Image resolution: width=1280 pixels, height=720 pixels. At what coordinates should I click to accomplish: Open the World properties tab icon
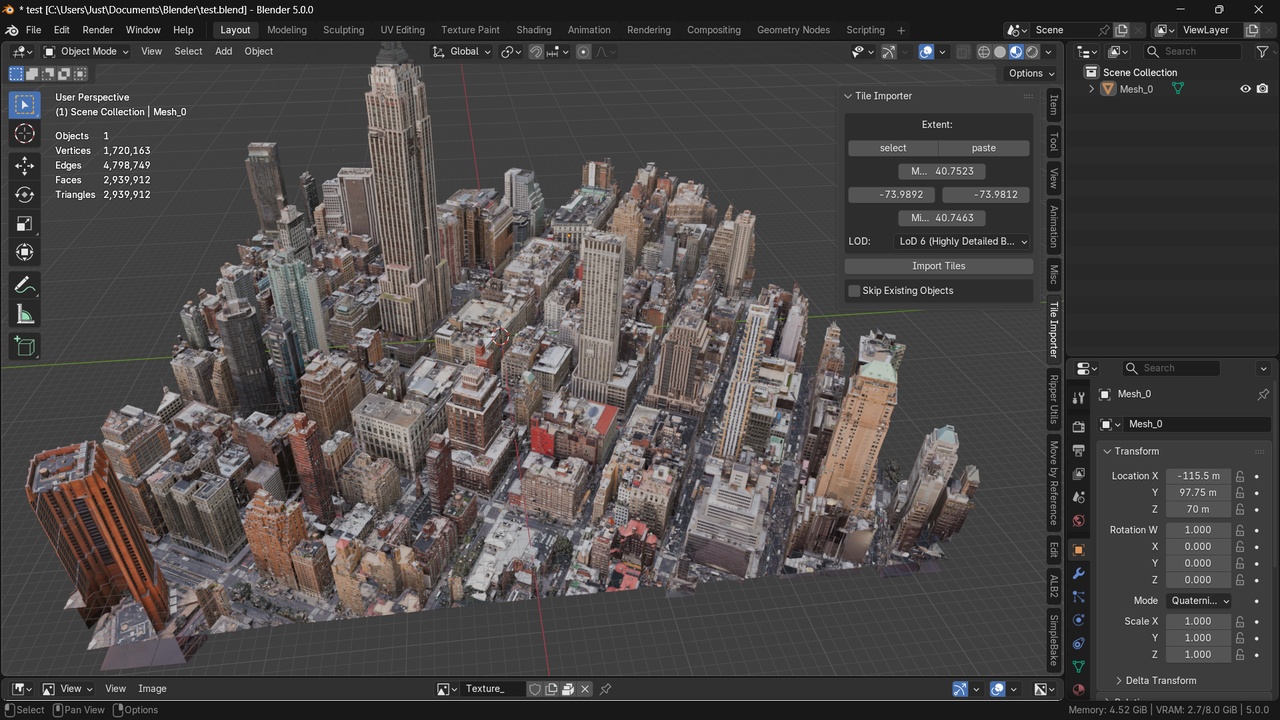[1078, 521]
